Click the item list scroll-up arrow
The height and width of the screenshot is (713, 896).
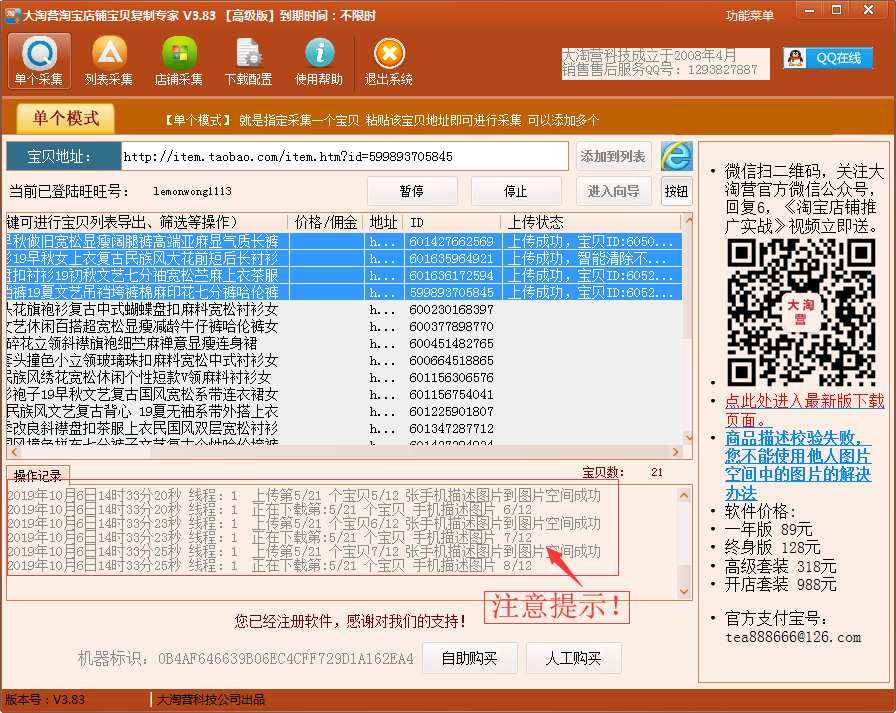point(688,220)
